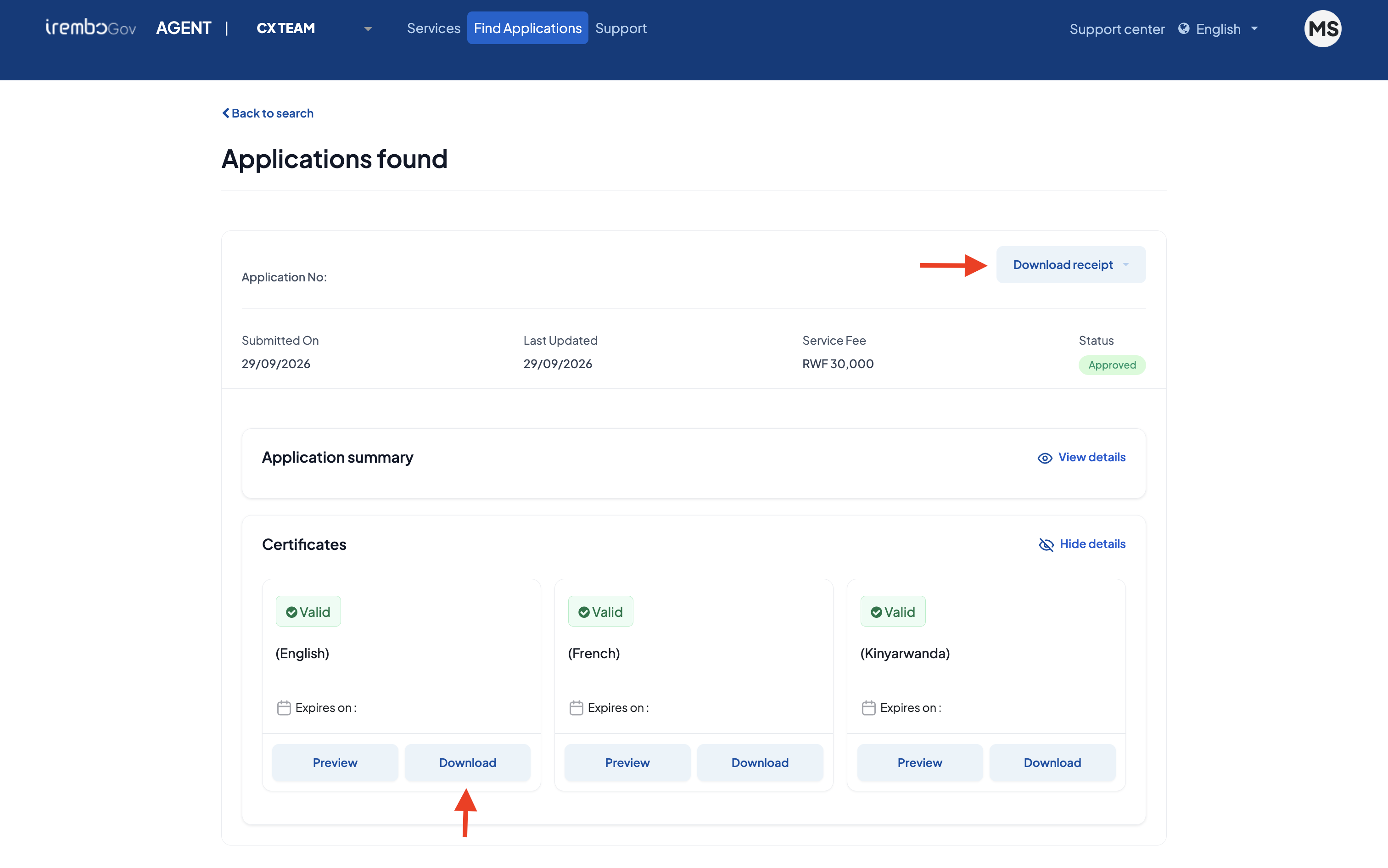Click the calendar icon on the English certificate
1388x868 pixels.
pos(284,708)
